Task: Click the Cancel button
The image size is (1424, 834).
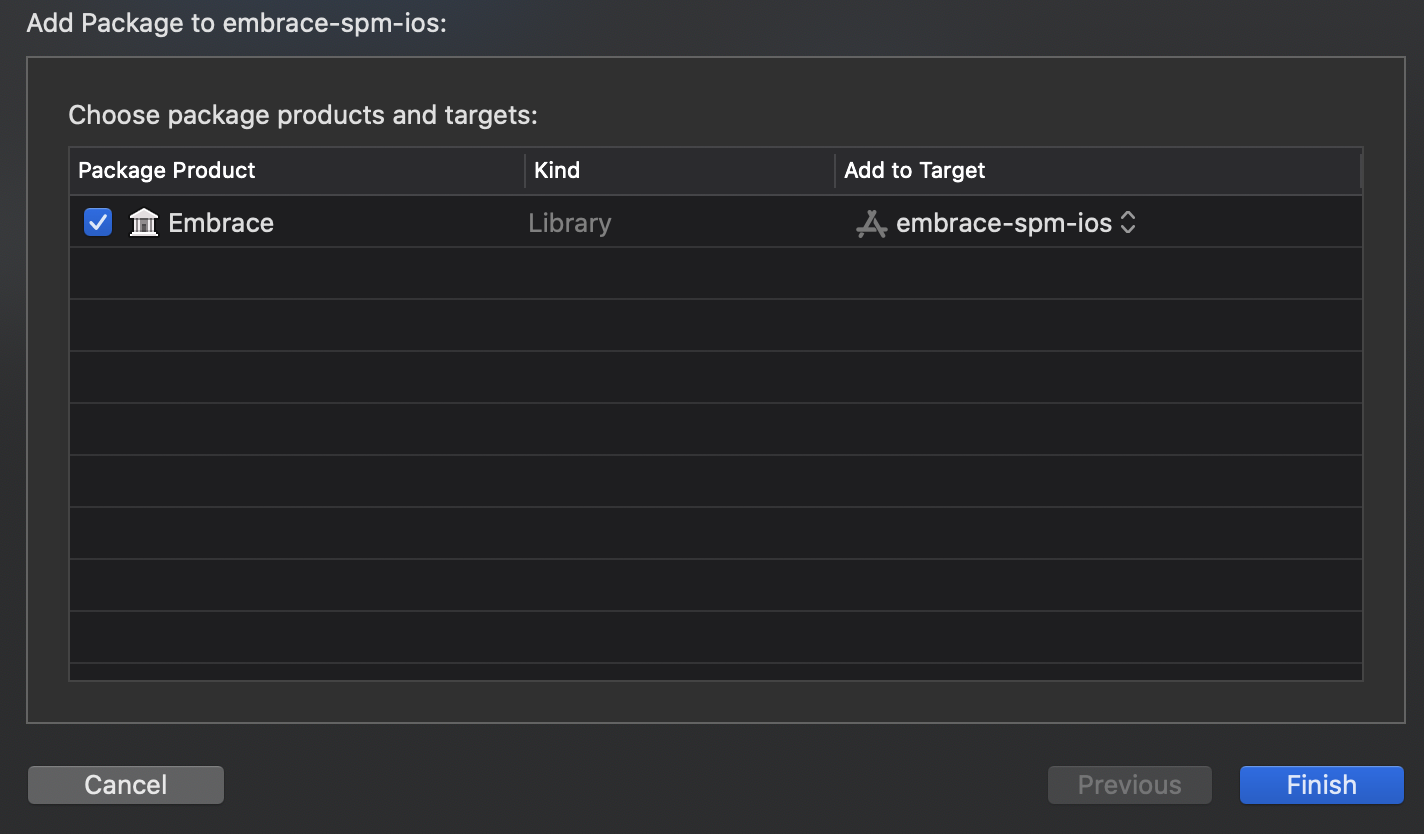Action: [x=126, y=785]
